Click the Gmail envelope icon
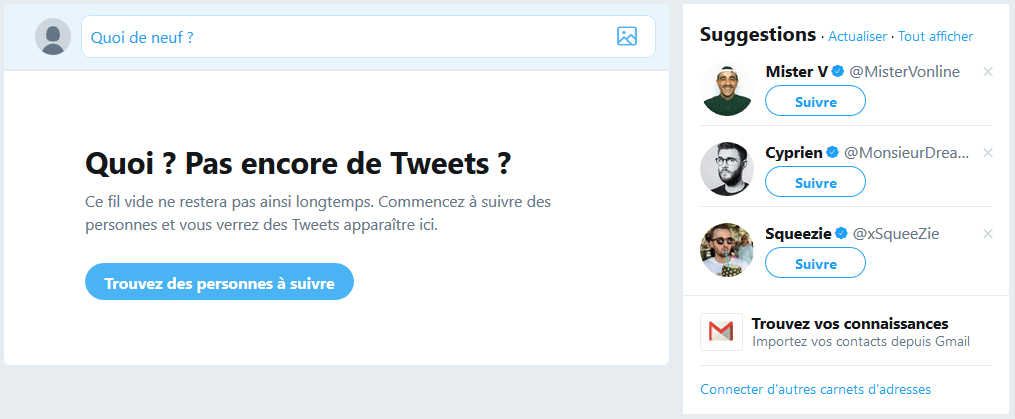This screenshot has height=419, width=1015. (721, 332)
